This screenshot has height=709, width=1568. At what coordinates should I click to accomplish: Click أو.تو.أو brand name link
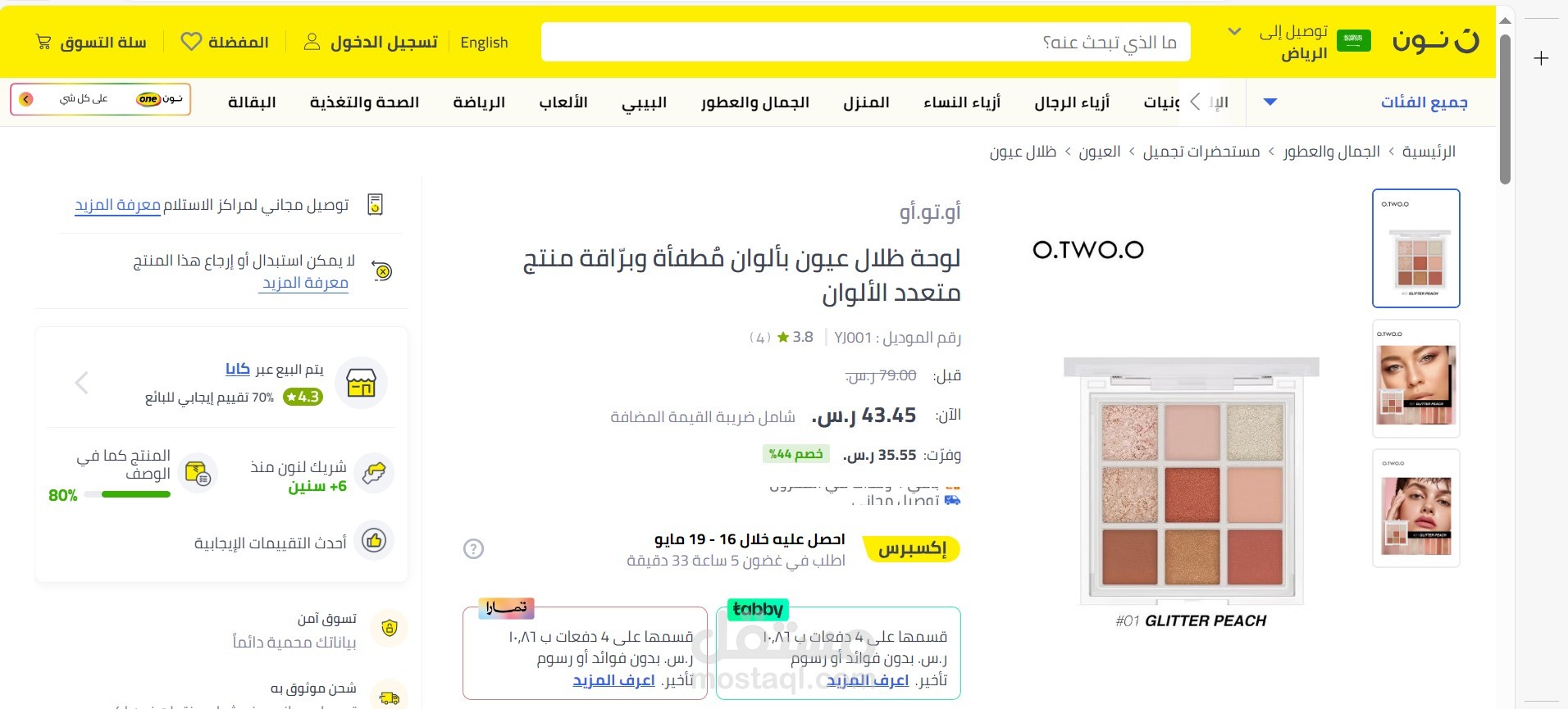click(930, 212)
